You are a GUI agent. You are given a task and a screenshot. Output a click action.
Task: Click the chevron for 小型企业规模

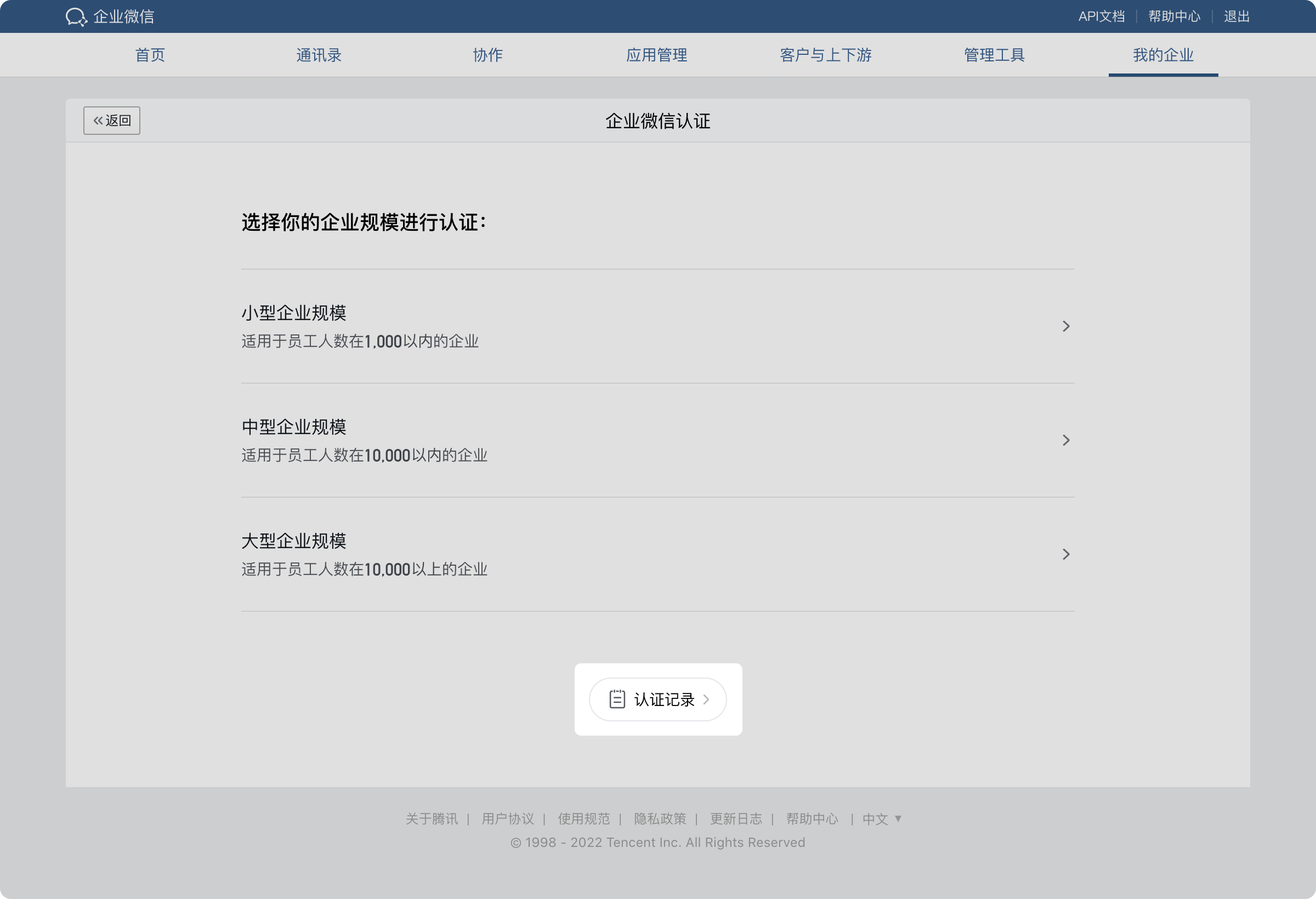pyautogui.click(x=1066, y=326)
